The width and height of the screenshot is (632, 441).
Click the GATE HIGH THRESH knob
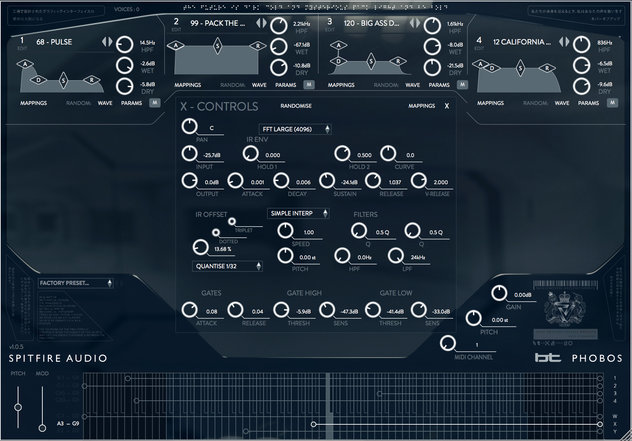[x=281, y=310]
